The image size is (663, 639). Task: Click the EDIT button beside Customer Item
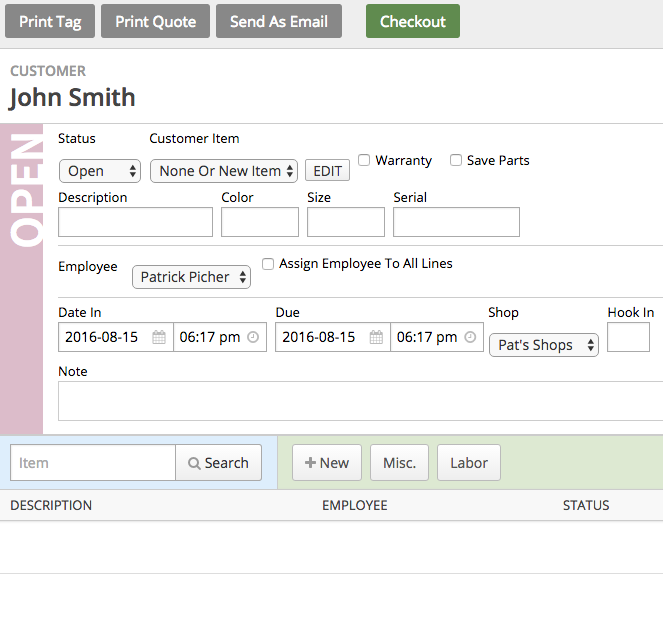pyautogui.click(x=327, y=170)
